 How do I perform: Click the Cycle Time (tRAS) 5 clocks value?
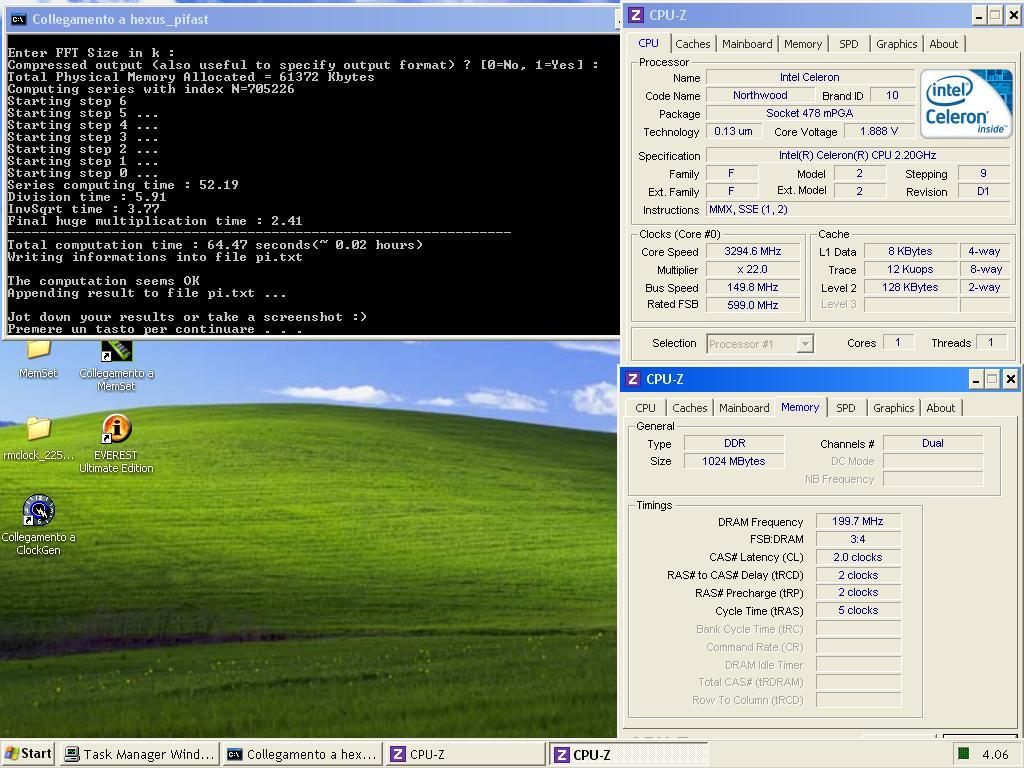click(x=857, y=610)
